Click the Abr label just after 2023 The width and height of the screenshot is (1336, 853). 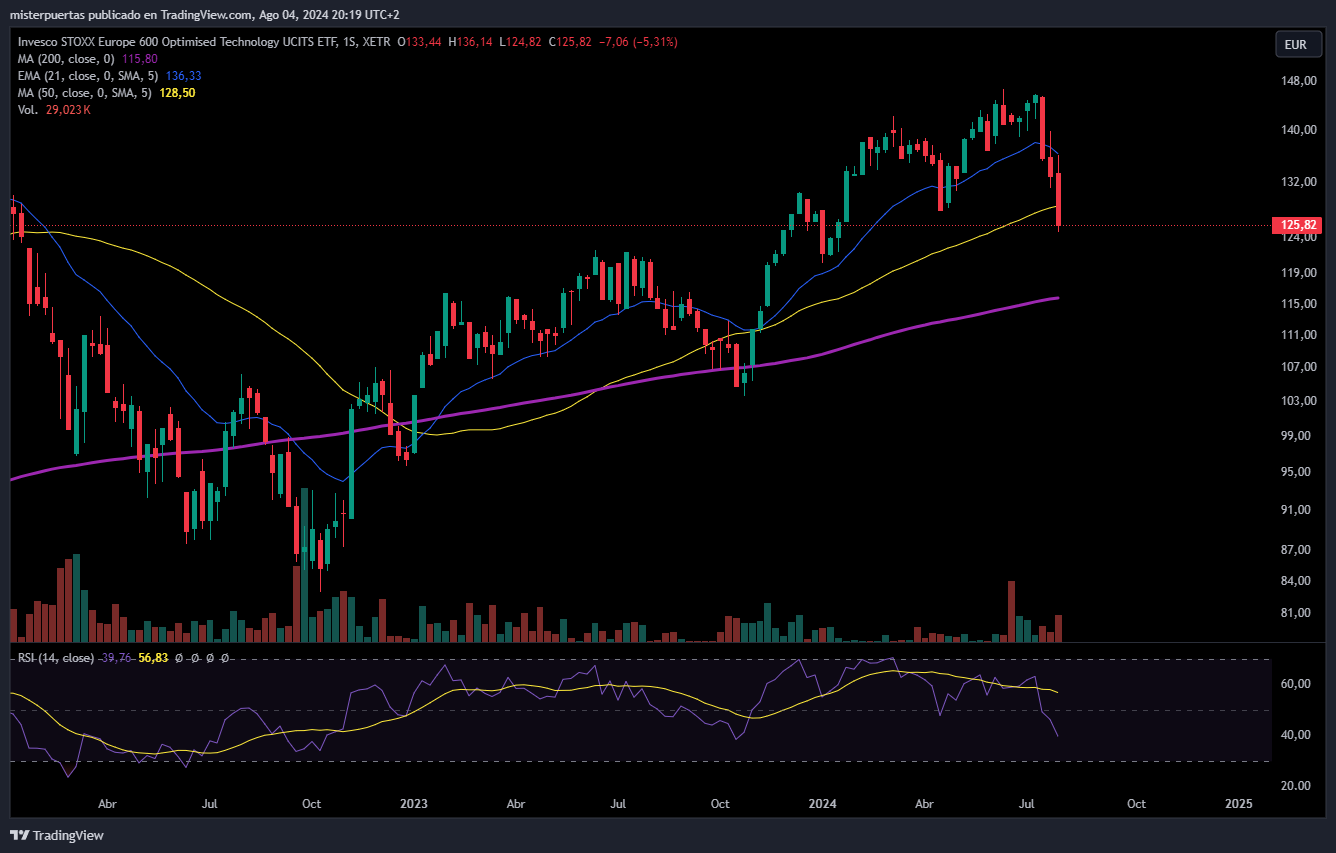point(516,803)
